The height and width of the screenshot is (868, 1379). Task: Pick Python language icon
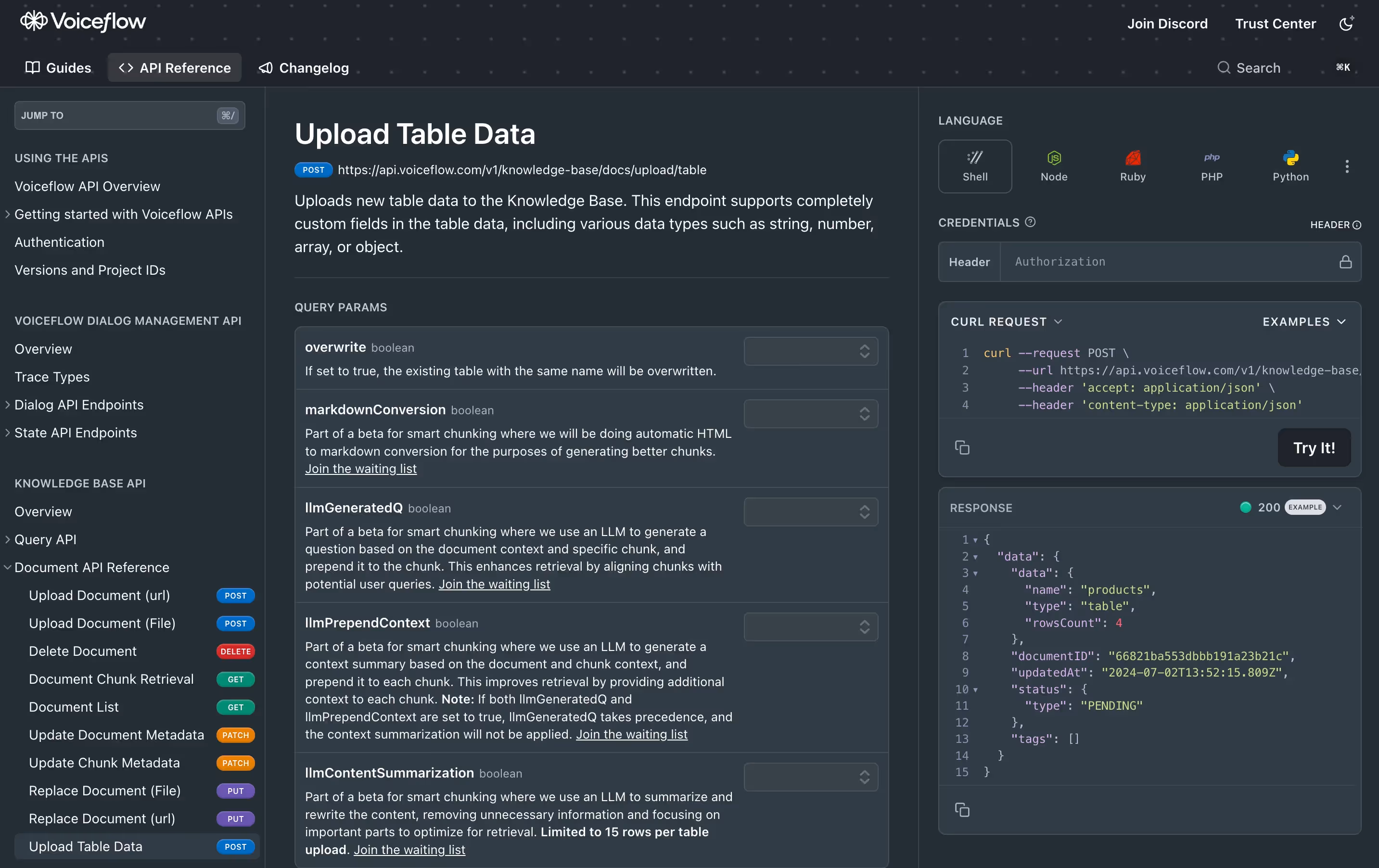[x=1290, y=166]
